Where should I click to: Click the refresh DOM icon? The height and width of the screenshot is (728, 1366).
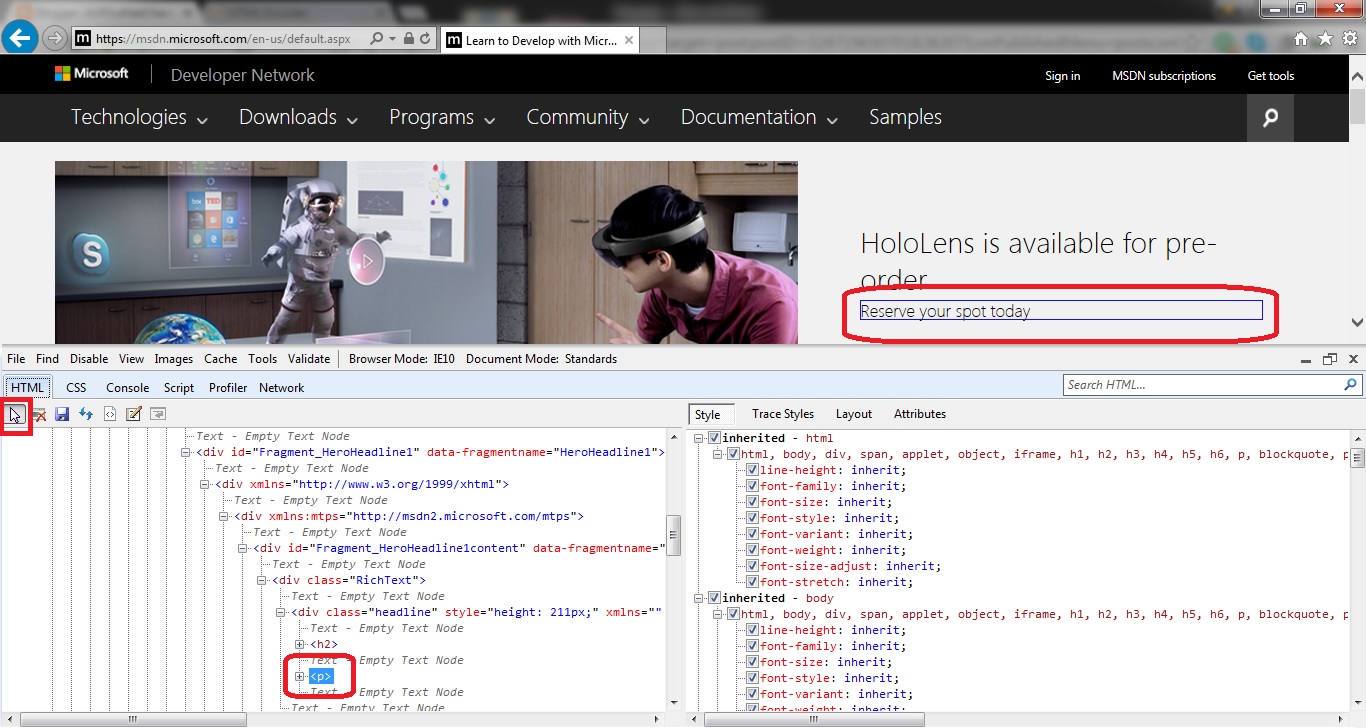86,414
